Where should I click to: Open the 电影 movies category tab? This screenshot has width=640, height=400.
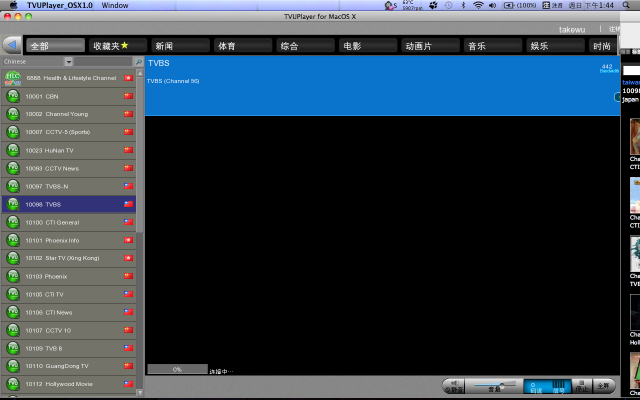368,45
